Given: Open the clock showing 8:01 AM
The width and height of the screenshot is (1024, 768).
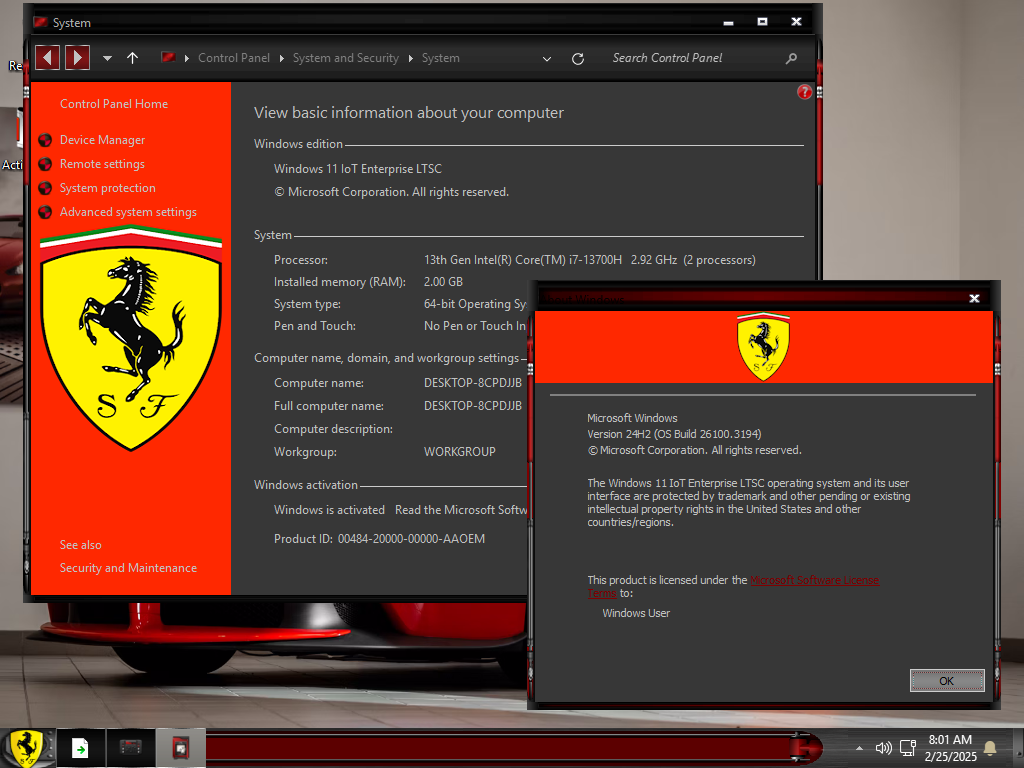Looking at the screenshot, I should [950, 748].
